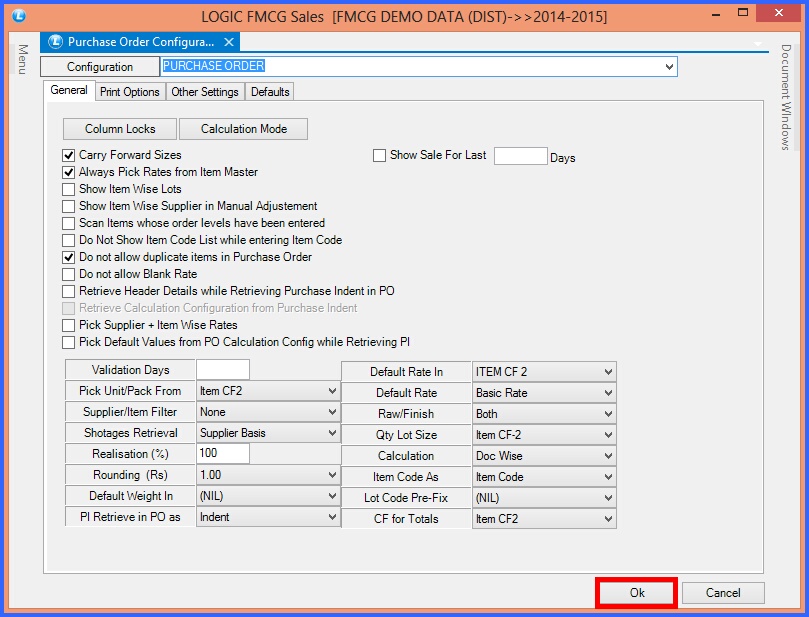The height and width of the screenshot is (617, 809).
Task: Expand the PURCHASE ORDER configuration dropdown
Action: point(669,67)
